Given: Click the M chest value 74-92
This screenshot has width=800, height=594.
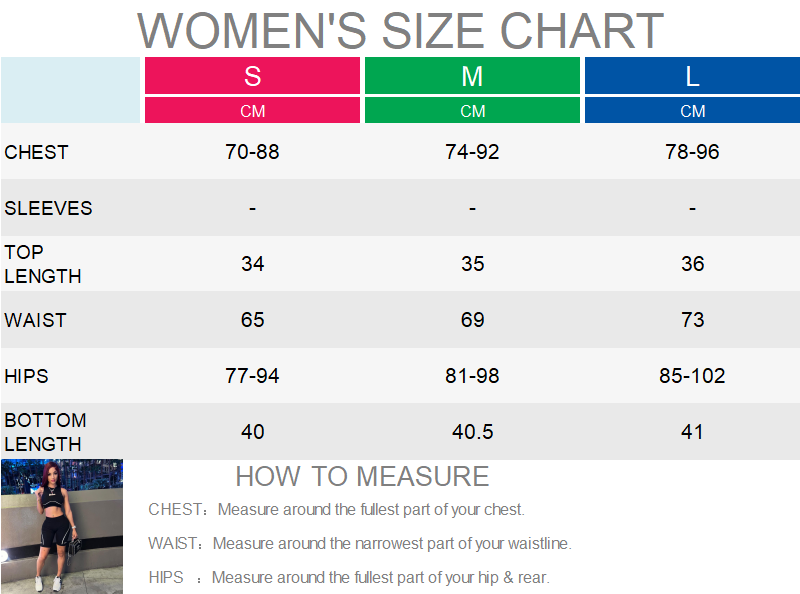Looking at the screenshot, I should tap(472, 152).
